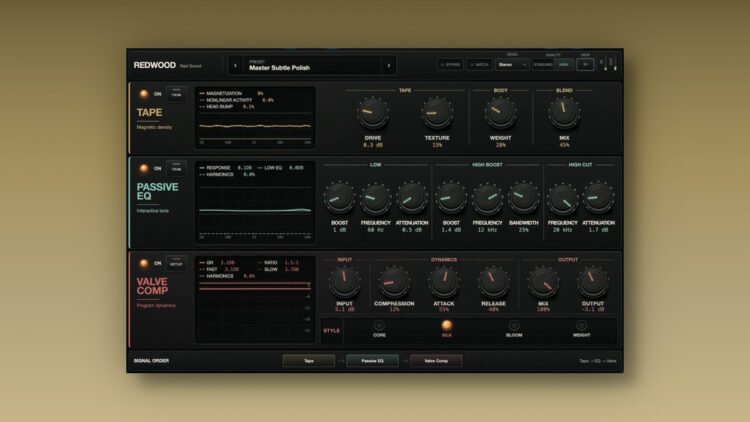Go to the next preset arrow

388,66
